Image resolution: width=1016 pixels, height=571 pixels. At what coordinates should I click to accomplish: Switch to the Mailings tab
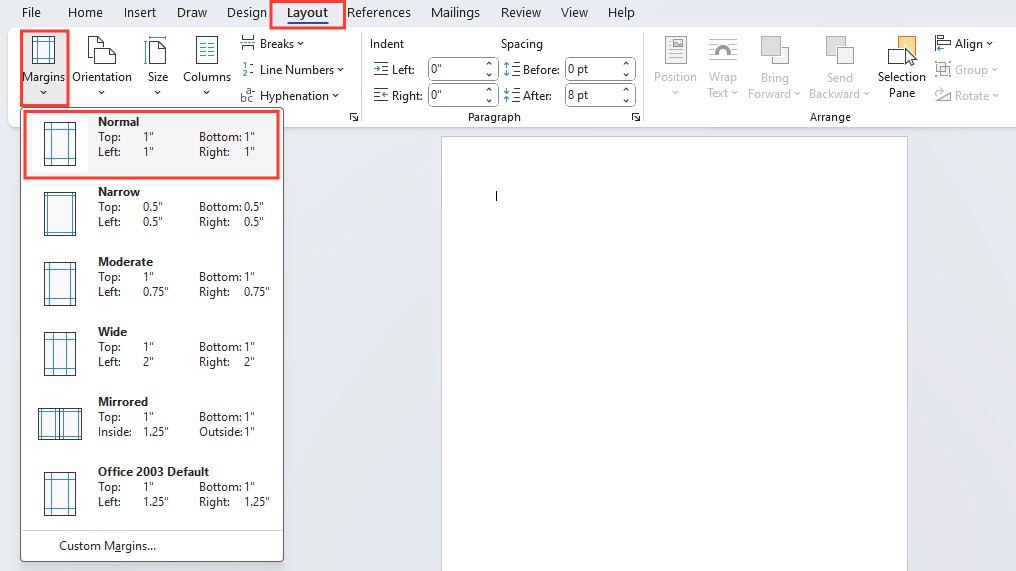[x=456, y=12]
